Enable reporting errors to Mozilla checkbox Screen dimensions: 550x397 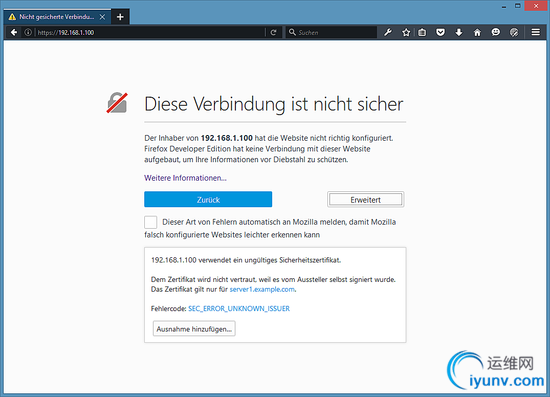tap(150, 222)
